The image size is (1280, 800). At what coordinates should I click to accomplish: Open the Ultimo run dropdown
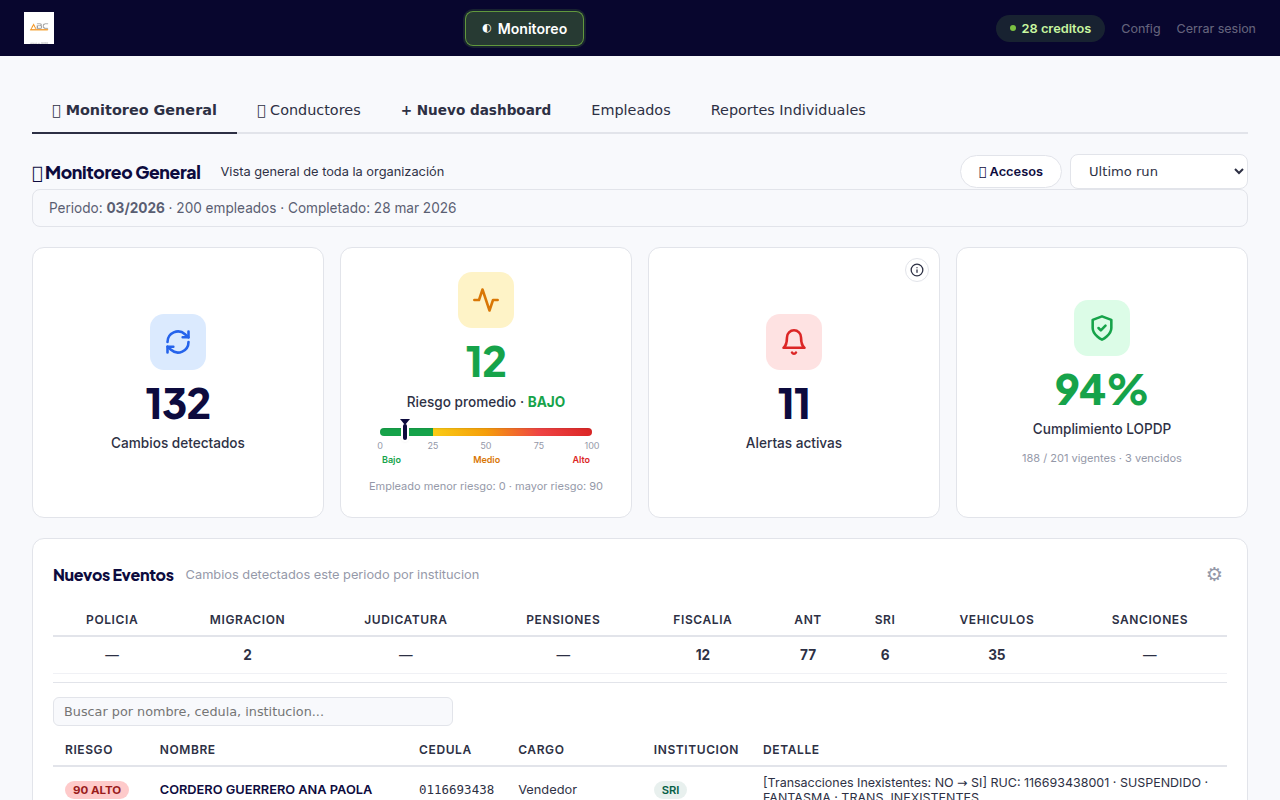(x=1158, y=171)
